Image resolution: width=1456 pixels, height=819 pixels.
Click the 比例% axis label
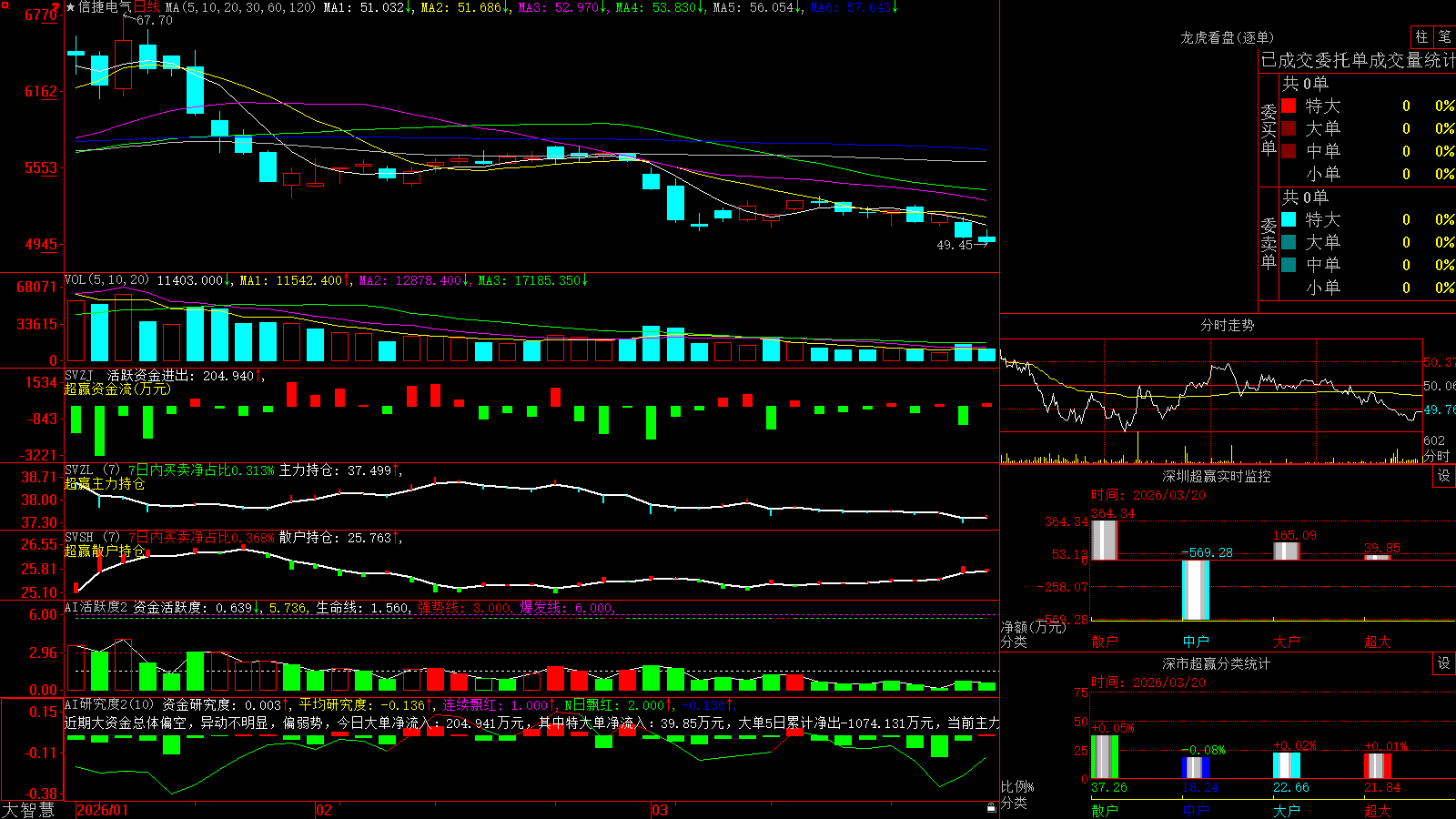[1017, 786]
